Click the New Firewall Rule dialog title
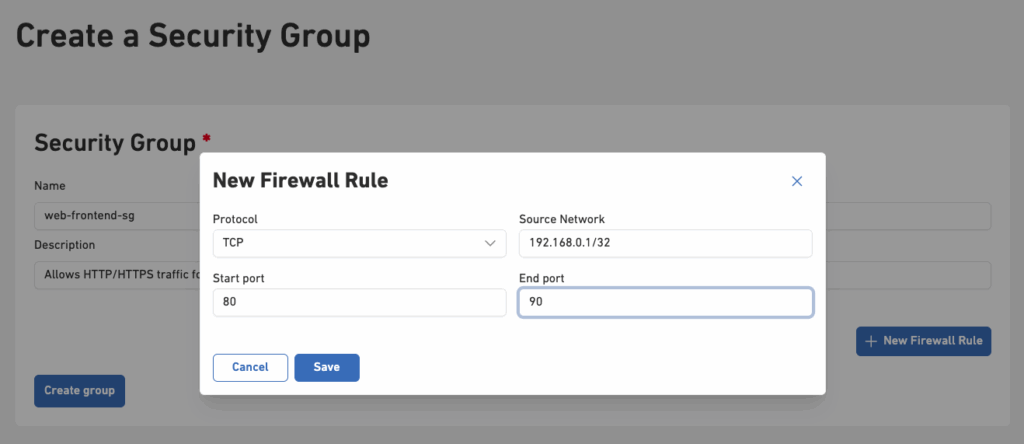 point(300,181)
